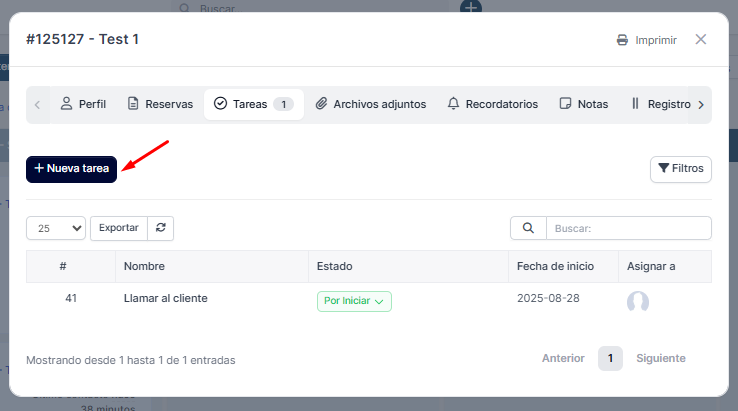Viewport: 738px width, 411px height.
Task: Click the refresh table icon
Action: (x=161, y=228)
